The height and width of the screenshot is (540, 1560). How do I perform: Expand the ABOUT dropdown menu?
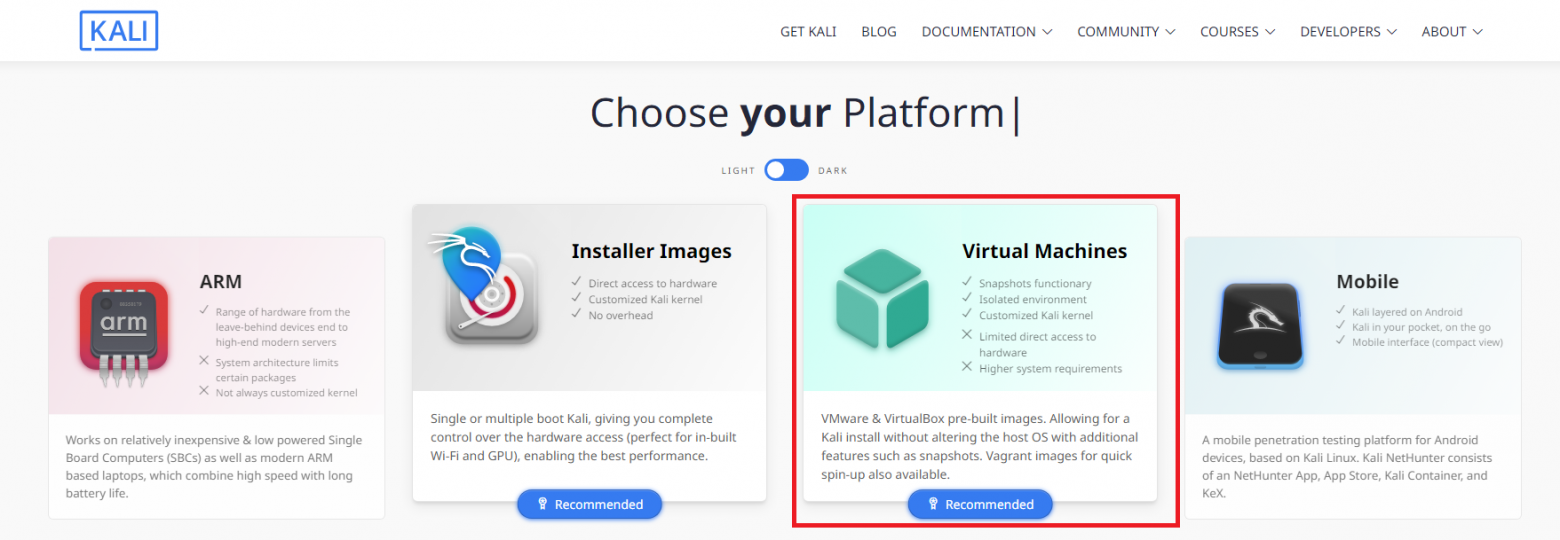(x=1452, y=32)
